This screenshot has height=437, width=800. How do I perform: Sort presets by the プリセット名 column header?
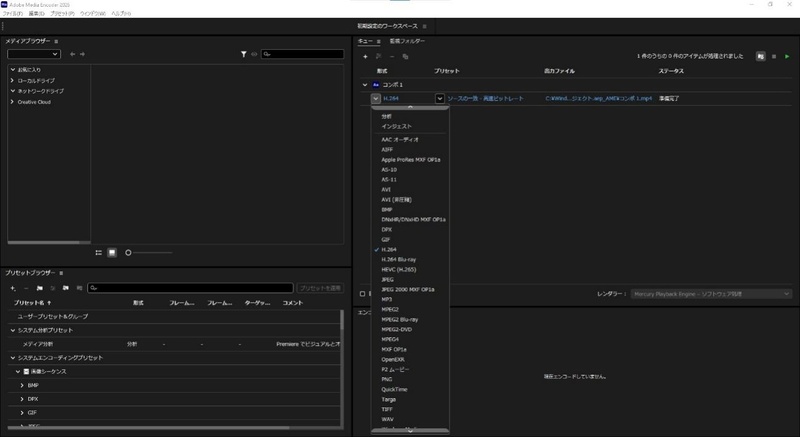coord(31,303)
